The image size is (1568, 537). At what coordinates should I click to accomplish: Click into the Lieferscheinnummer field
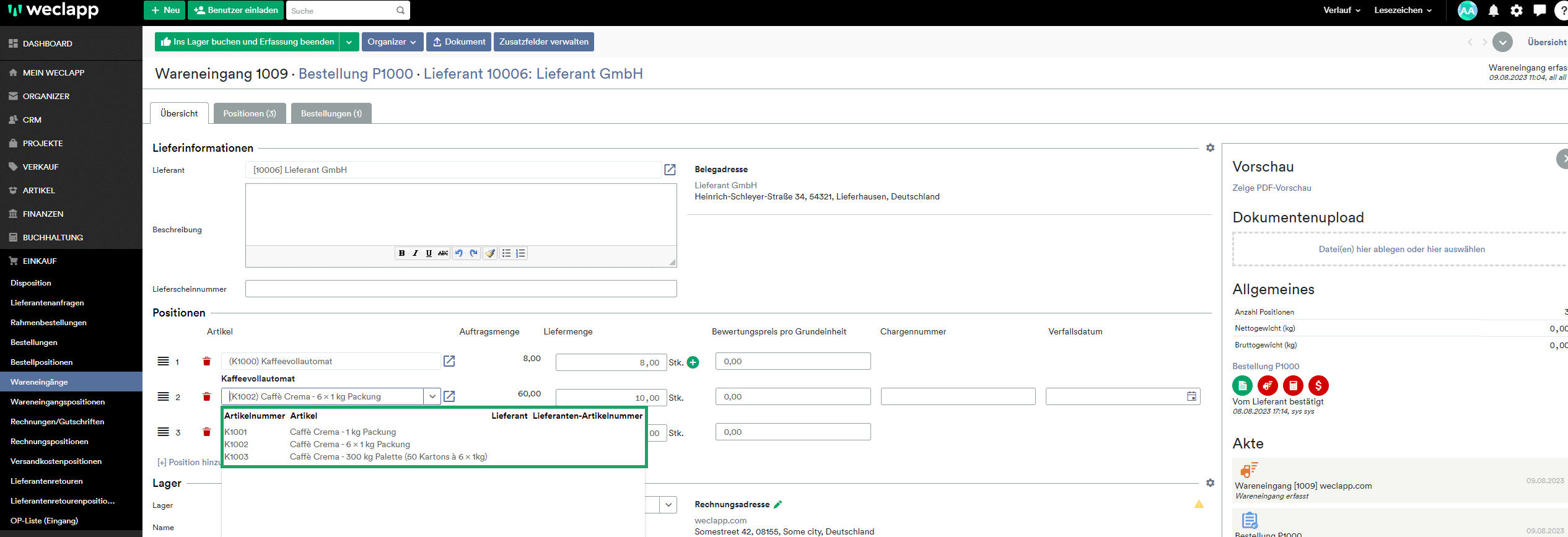pos(461,289)
